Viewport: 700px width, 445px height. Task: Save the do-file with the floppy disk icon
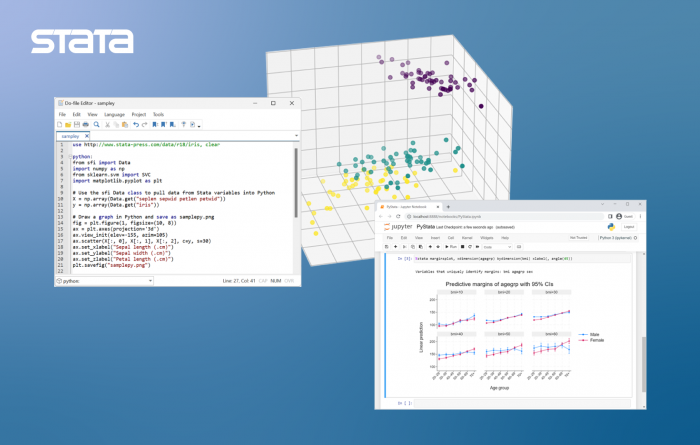(77, 125)
